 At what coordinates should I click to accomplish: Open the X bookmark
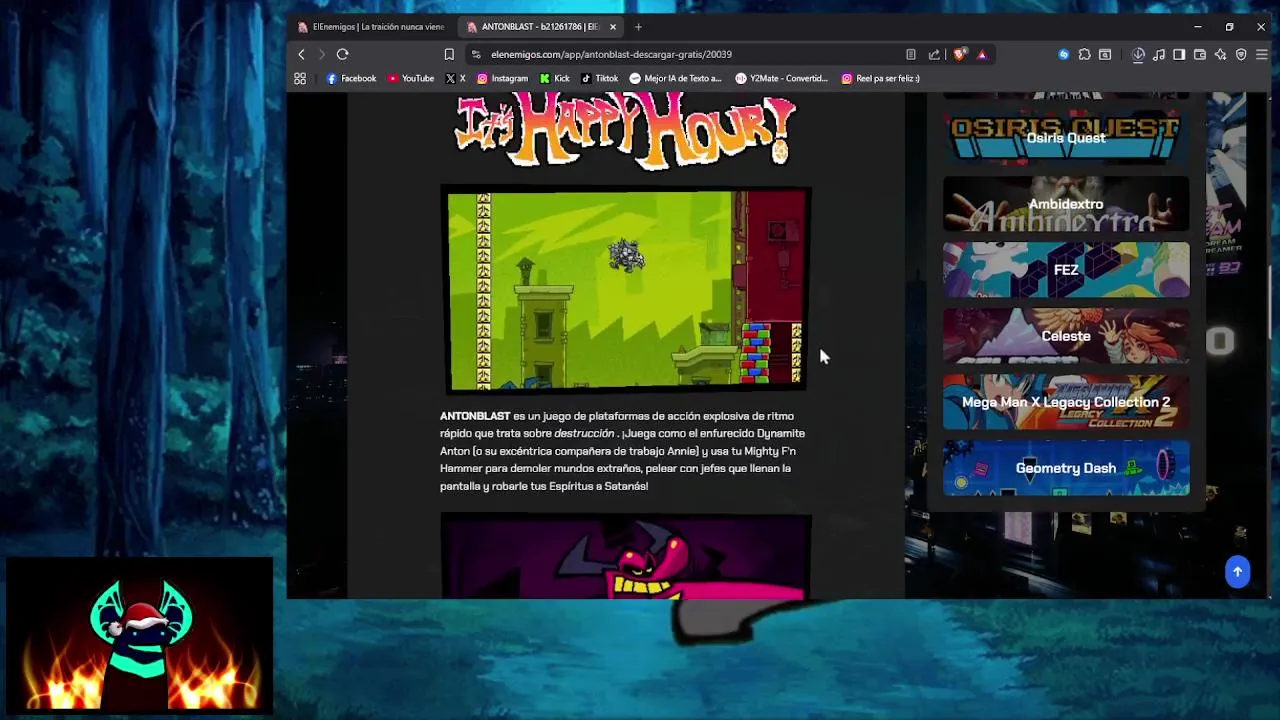point(455,78)
